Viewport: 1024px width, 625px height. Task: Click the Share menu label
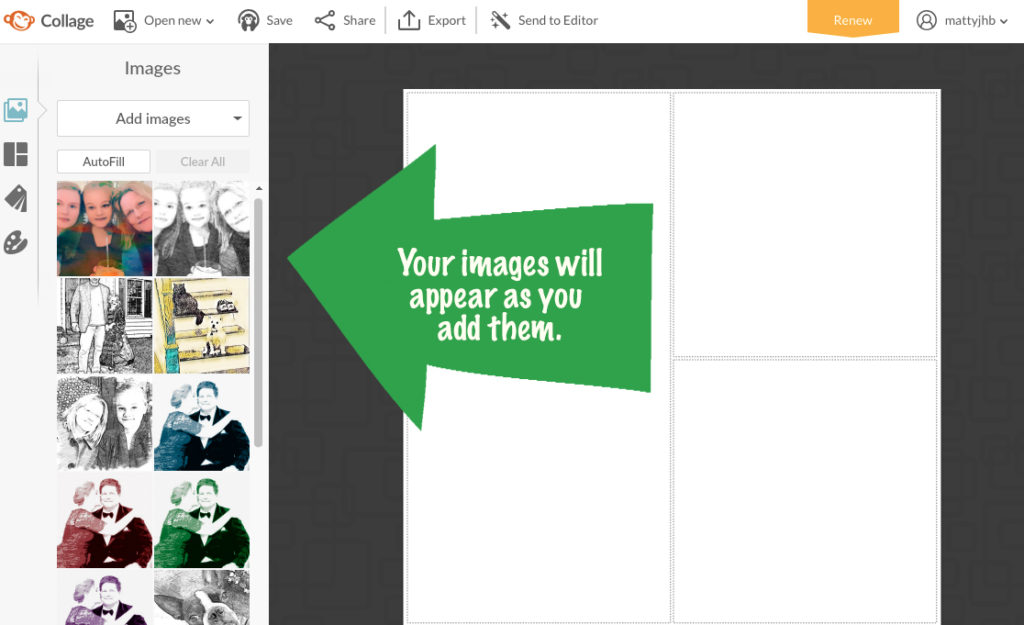359,20
